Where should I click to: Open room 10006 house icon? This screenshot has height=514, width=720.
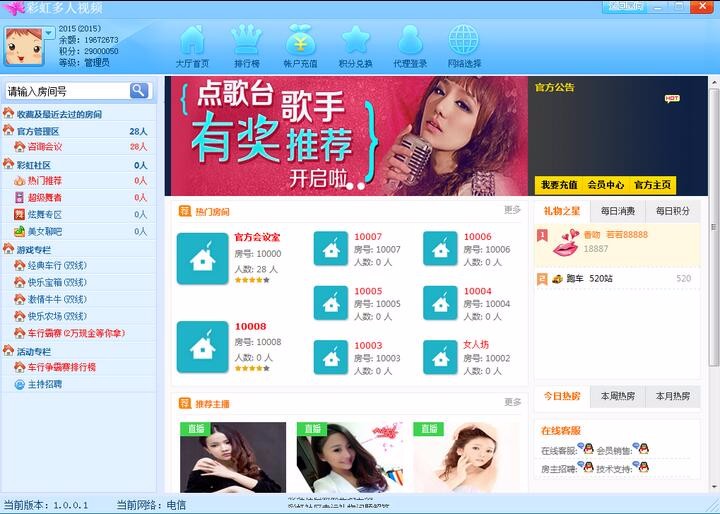click(x=440, y=249)
